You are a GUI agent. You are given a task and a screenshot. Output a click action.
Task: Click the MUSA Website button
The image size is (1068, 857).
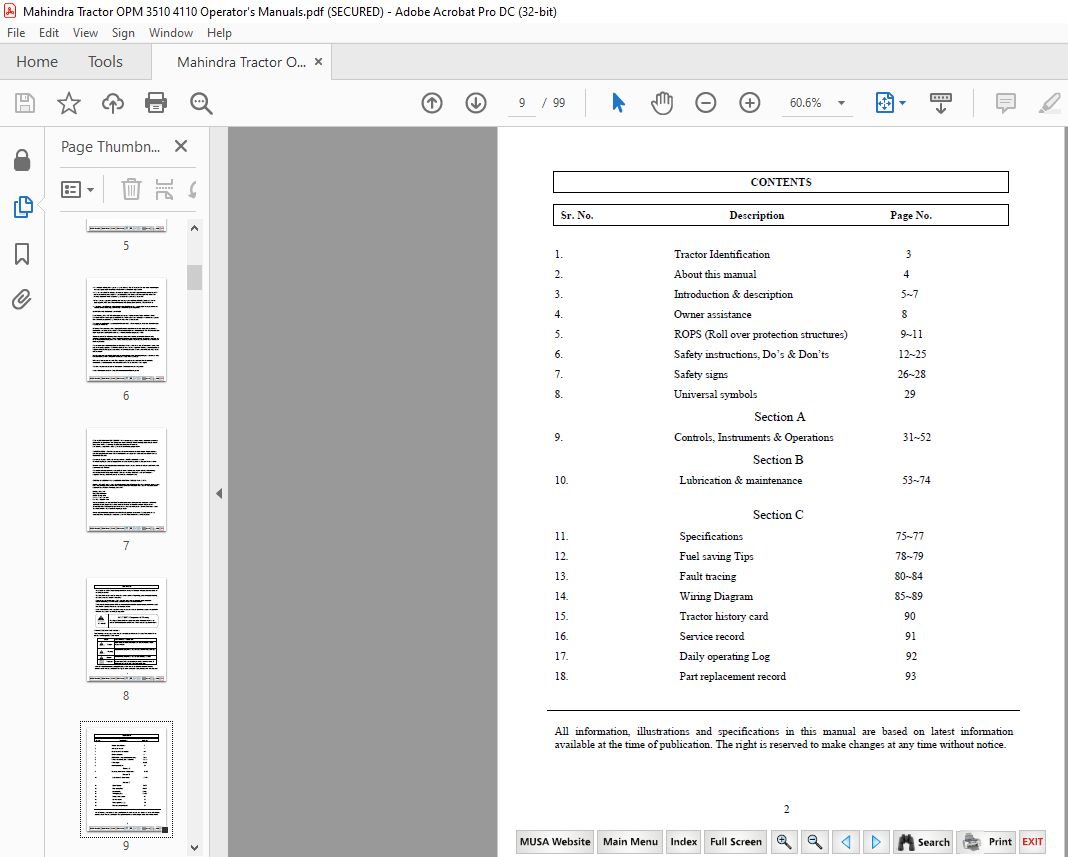tap(554, 841)
